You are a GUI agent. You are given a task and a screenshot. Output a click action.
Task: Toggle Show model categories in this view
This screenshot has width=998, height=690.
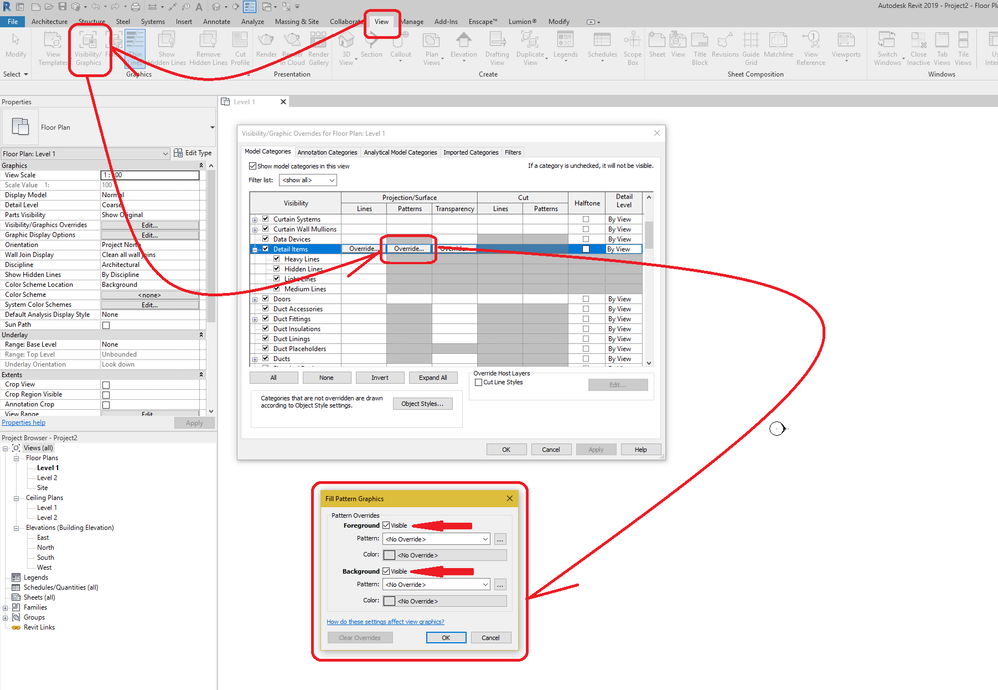(253, 166)
